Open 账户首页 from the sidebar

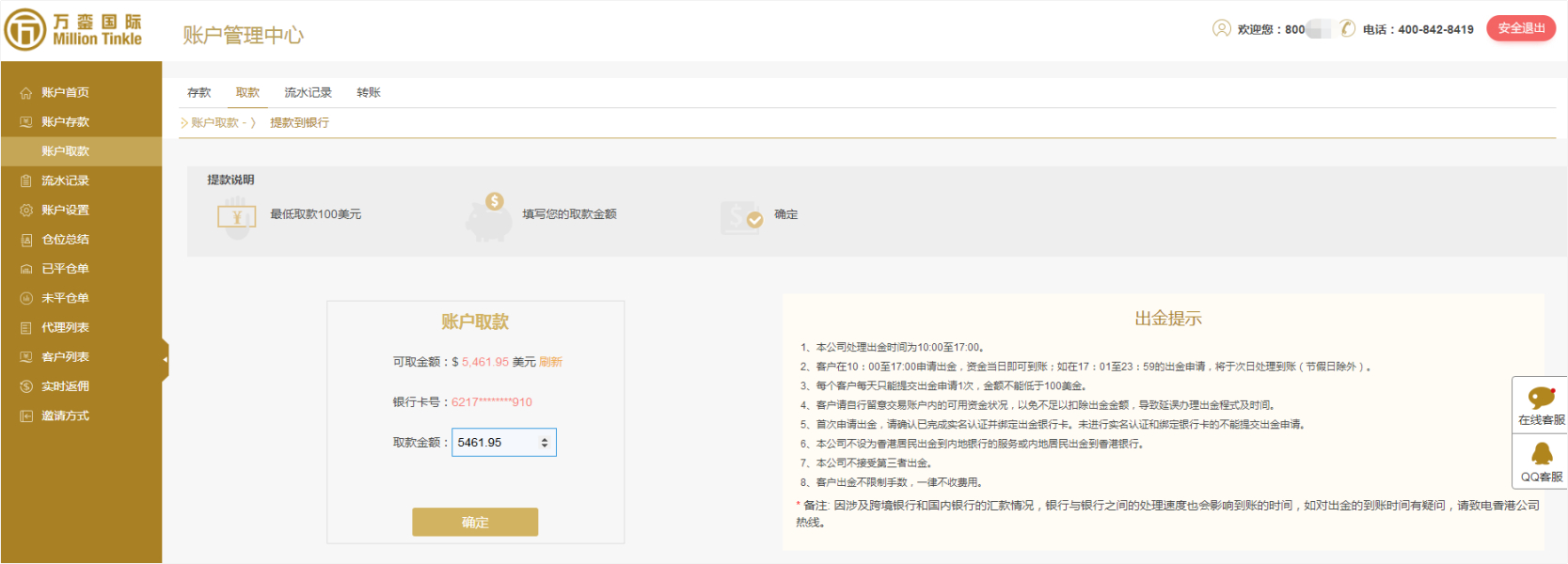click(65, 92)
